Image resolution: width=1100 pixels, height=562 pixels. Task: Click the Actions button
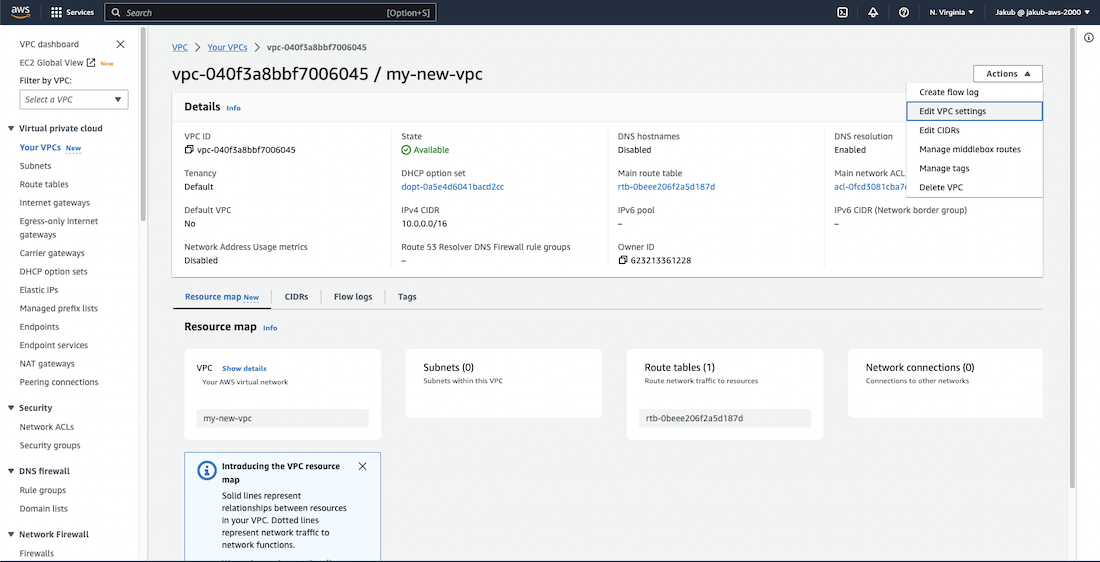coord(1007,73)
